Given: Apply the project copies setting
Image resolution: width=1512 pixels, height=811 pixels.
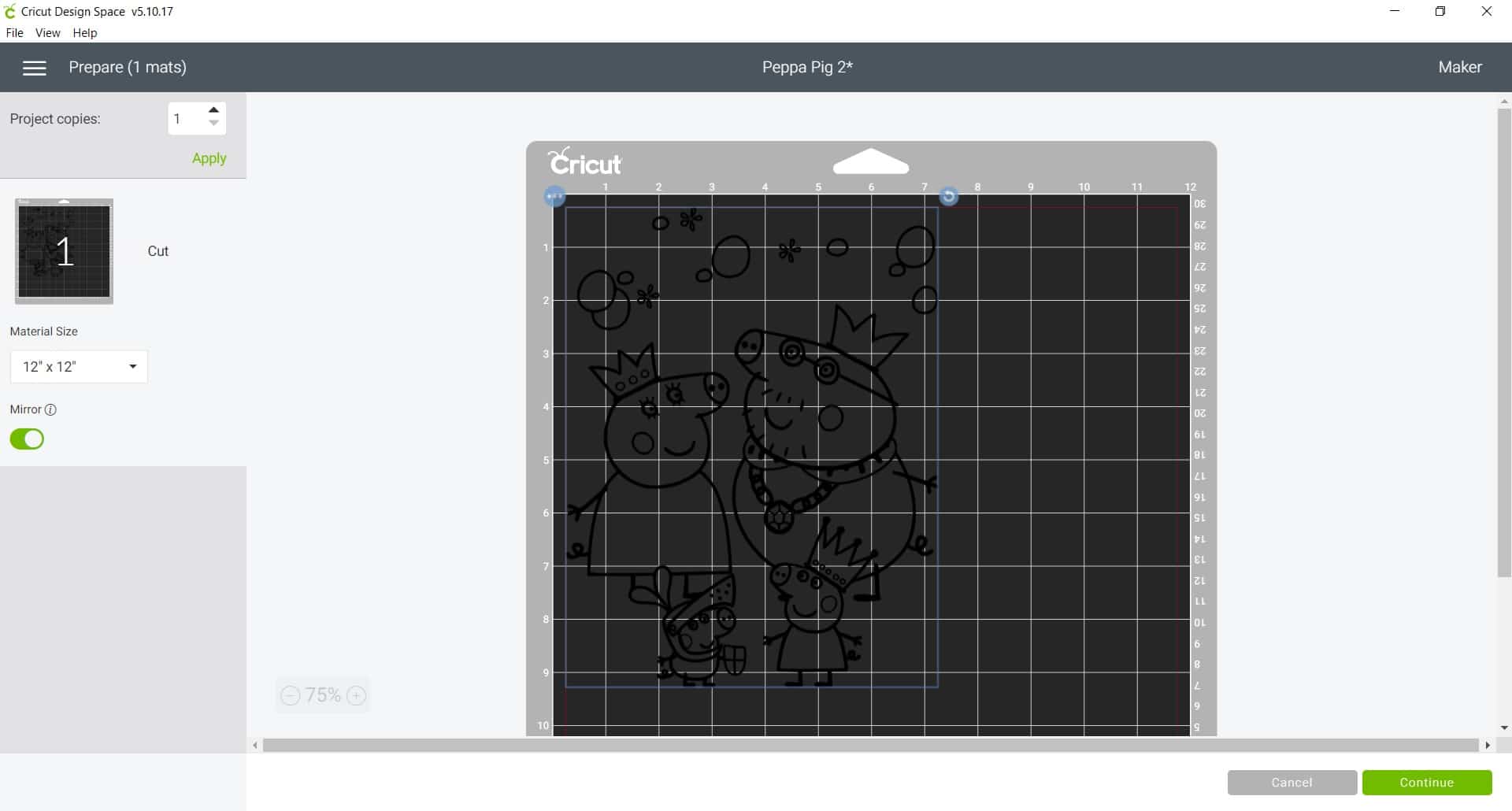Looking at the screenshot, I should (x=208, y=157).
